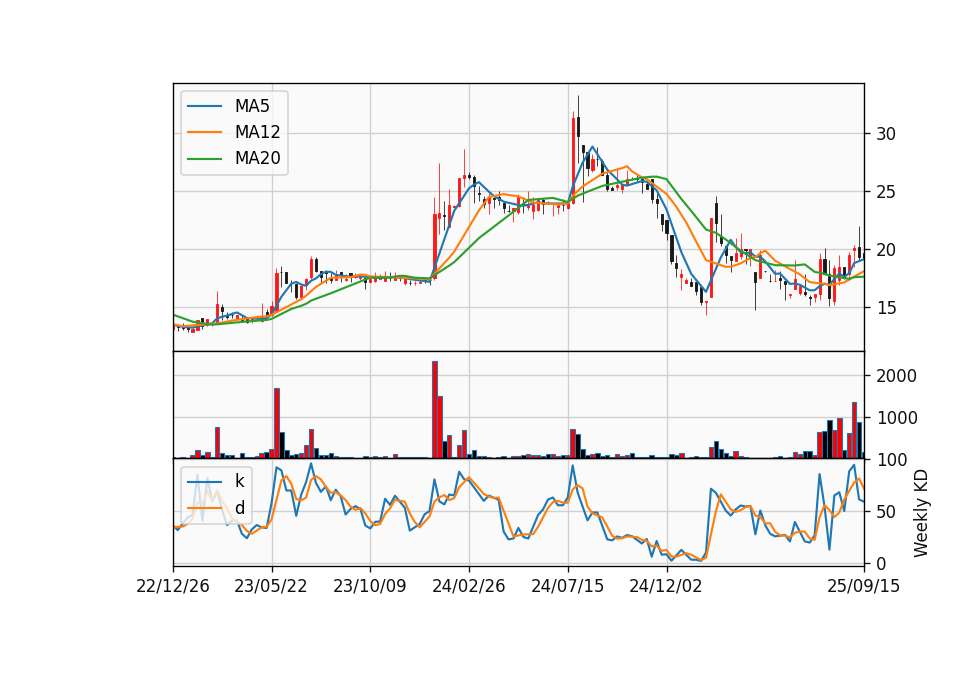Click the d legend label in KD panel

239,508
